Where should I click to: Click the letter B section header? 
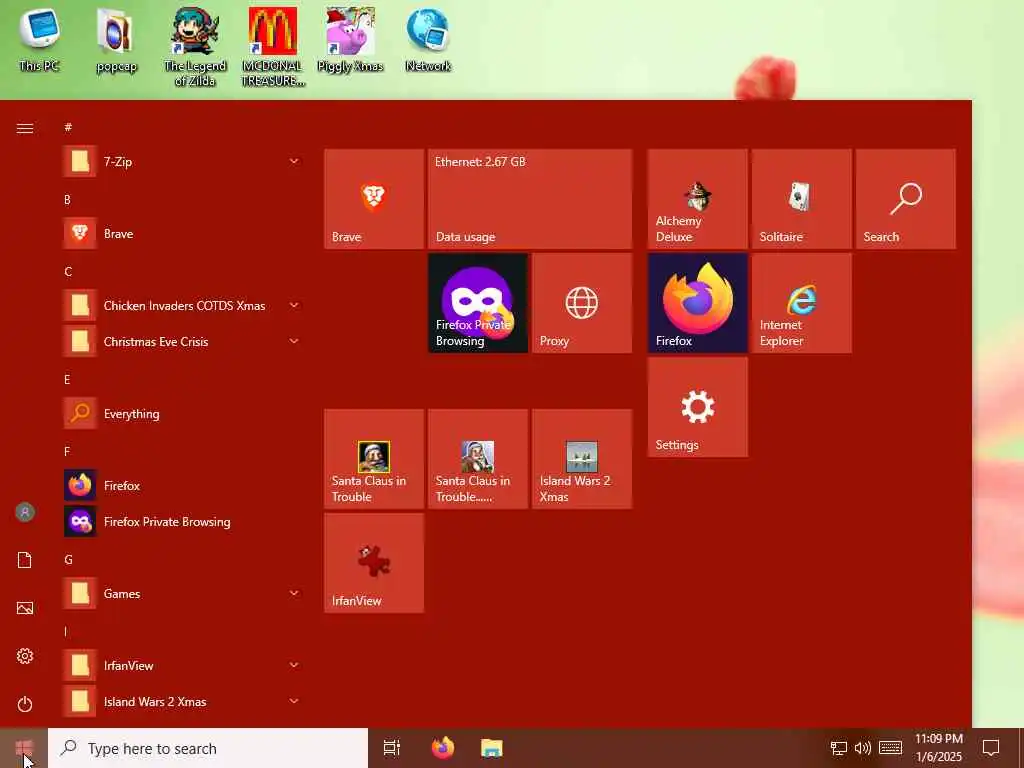click(67, 199)
